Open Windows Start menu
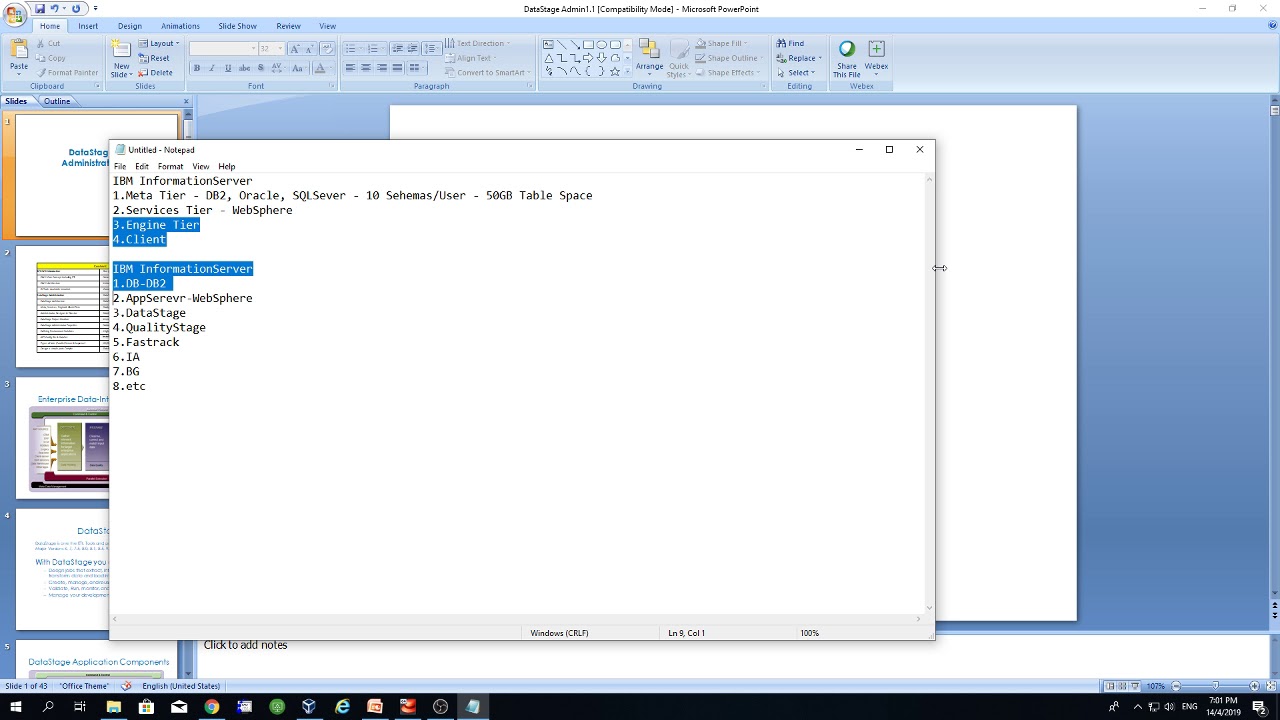Image resolution: width=1280 pixels, height=720 pixels. click(15, 707)
